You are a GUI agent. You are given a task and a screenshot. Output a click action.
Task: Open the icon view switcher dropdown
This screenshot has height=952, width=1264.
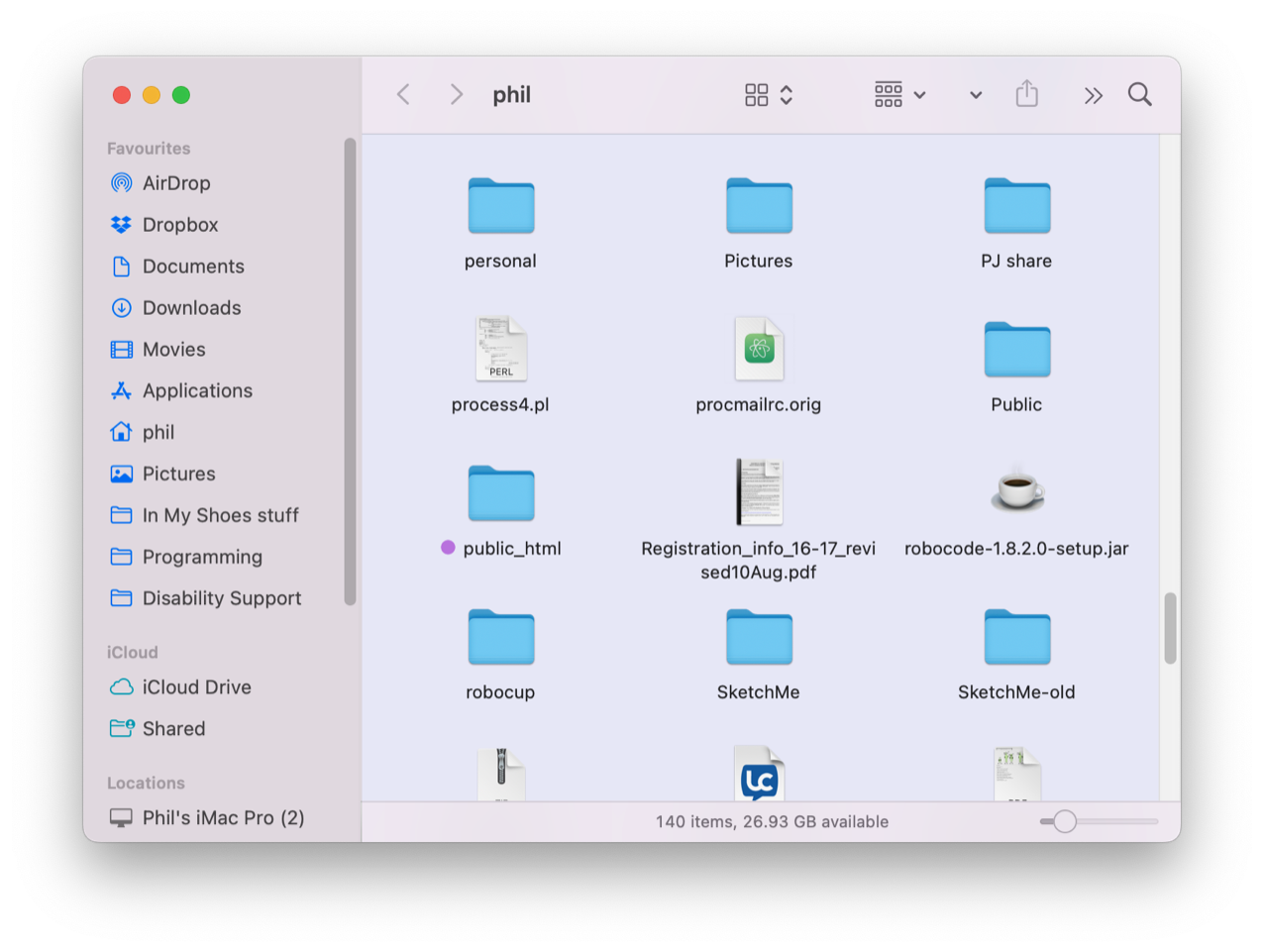point(769,94)
